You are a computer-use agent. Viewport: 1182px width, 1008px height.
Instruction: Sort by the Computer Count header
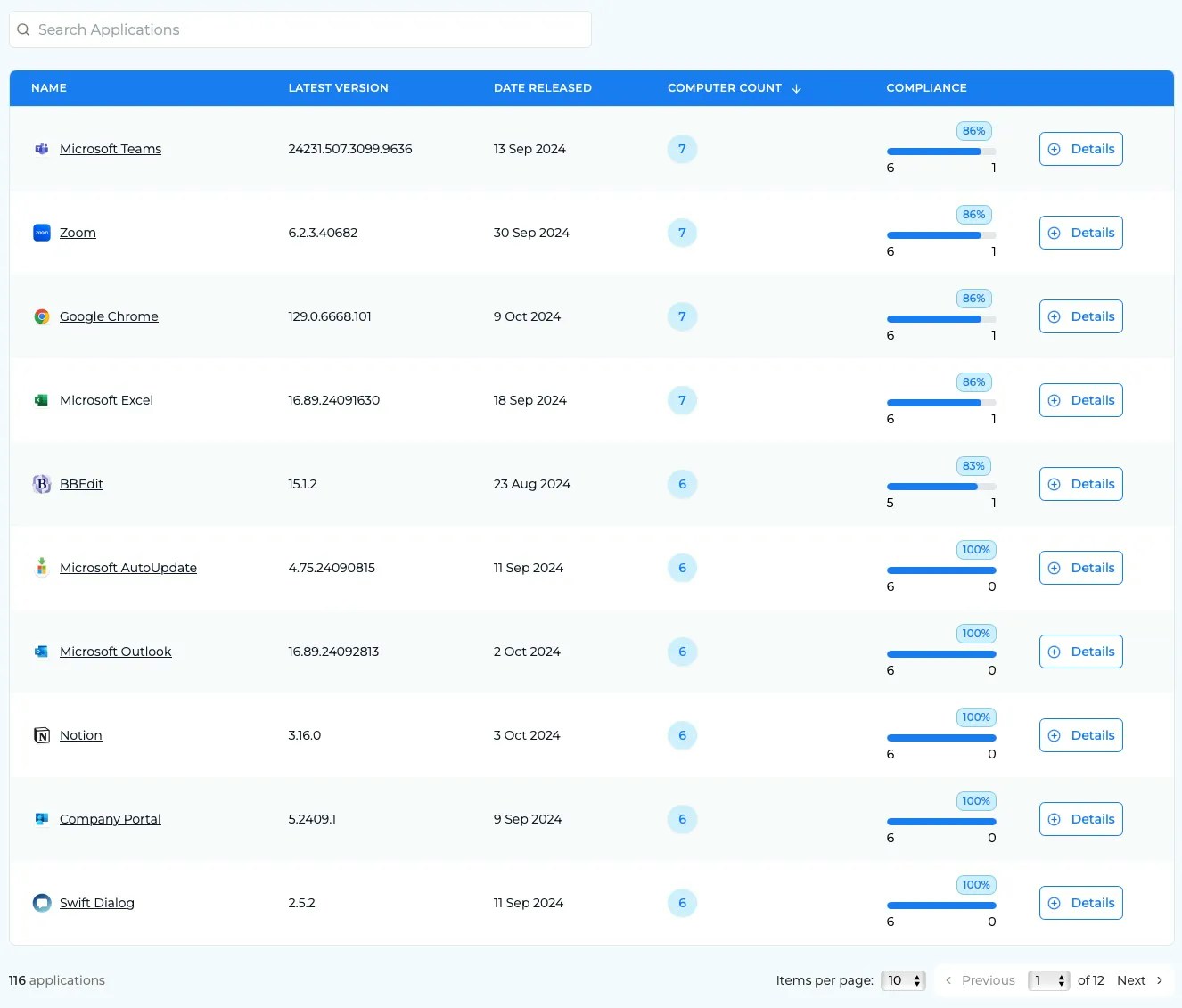(x=725, y=88)
